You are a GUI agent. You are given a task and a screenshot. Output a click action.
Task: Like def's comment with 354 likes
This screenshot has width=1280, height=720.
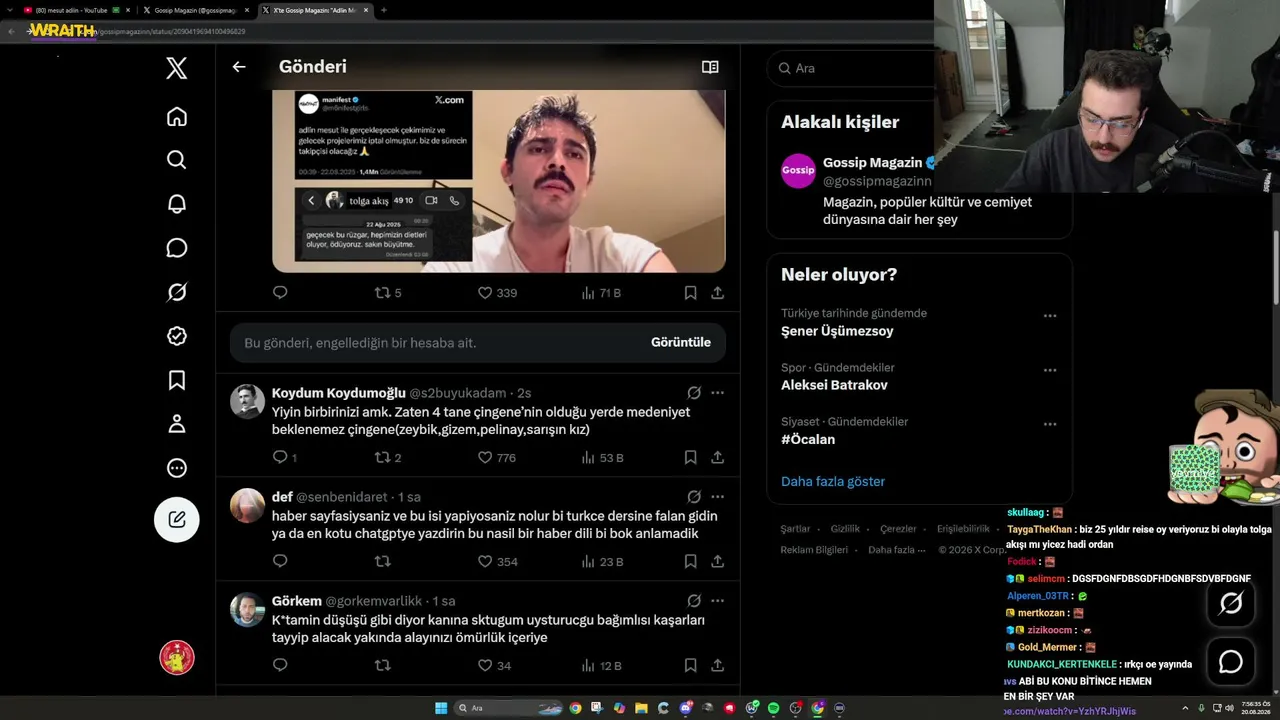[497, 562]
